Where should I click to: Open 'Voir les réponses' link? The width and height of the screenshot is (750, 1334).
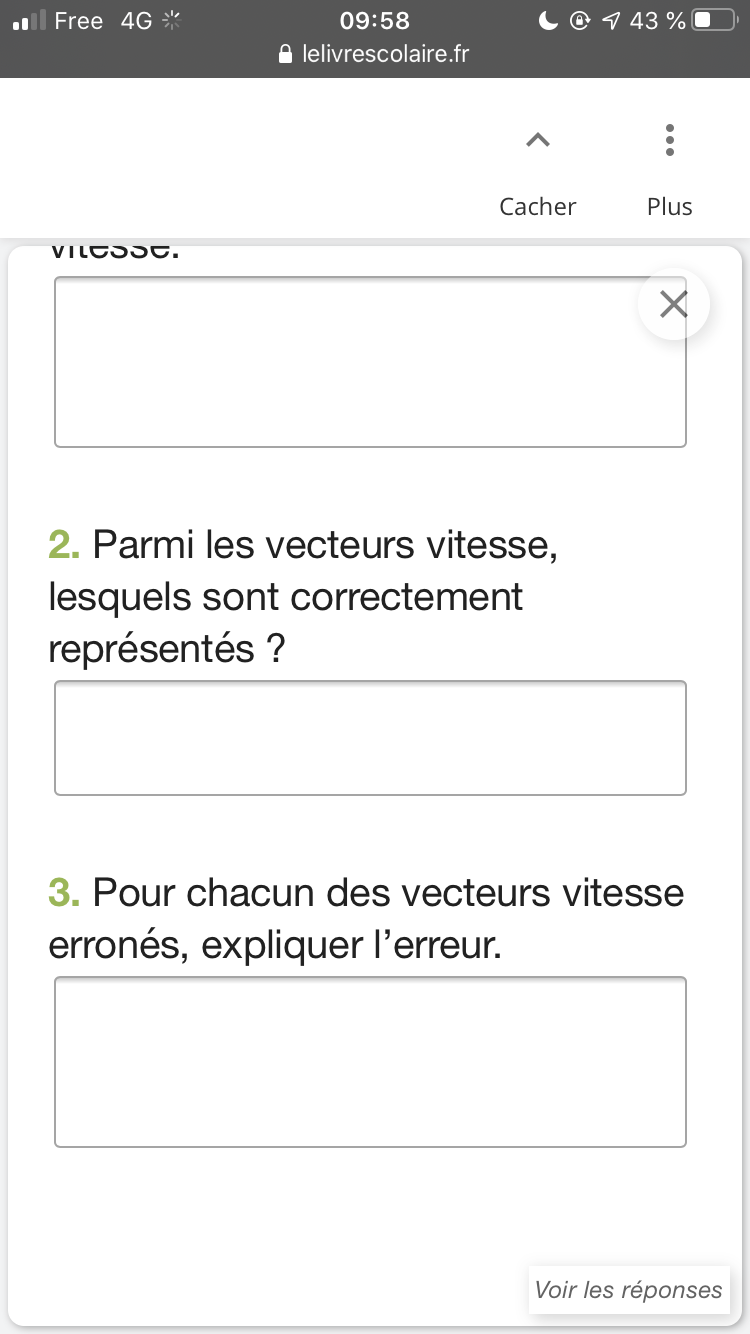click(628, 1290)
